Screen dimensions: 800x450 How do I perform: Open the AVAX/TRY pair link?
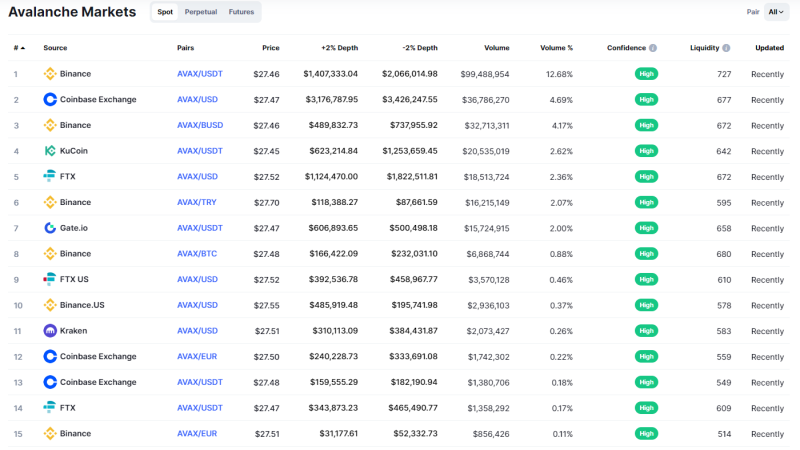coord(196,203)
